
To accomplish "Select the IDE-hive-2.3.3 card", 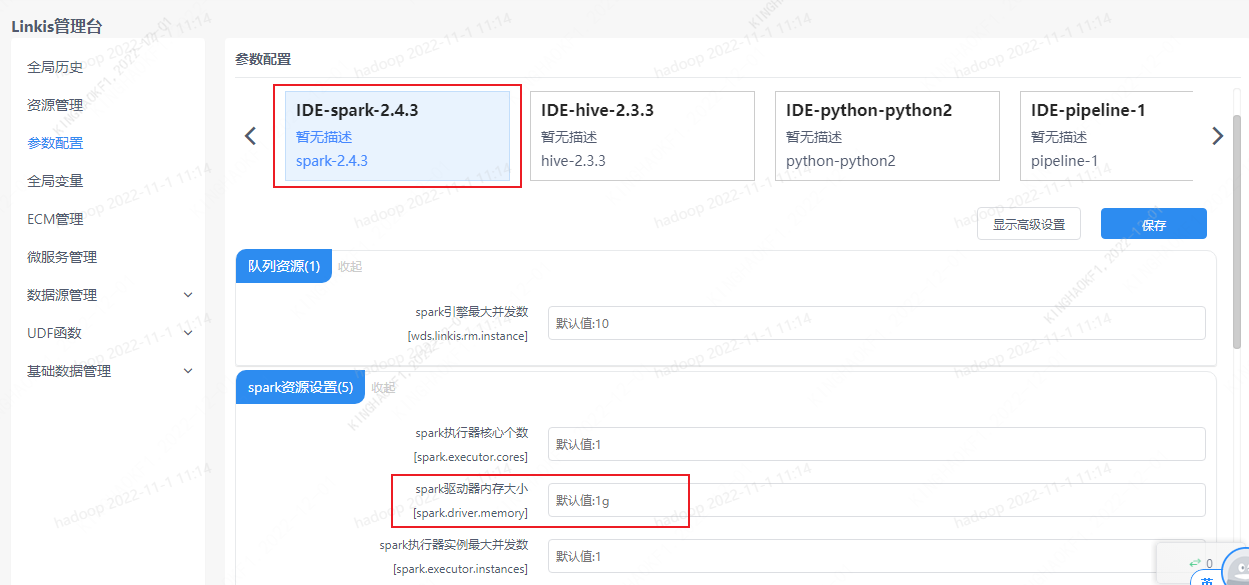I will point(642,136).
